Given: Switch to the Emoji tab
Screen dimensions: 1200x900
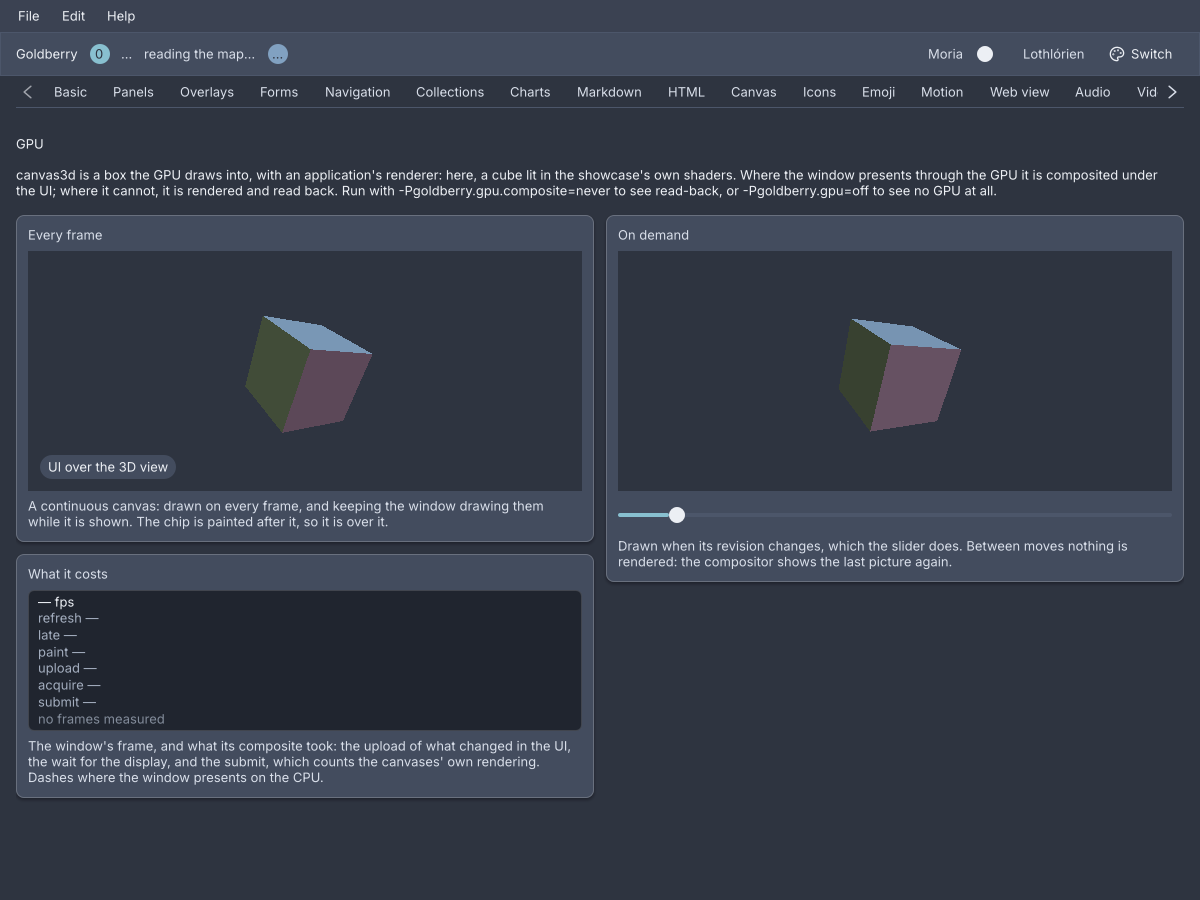Looking at the screenshot, I should (x=878, y=92).
